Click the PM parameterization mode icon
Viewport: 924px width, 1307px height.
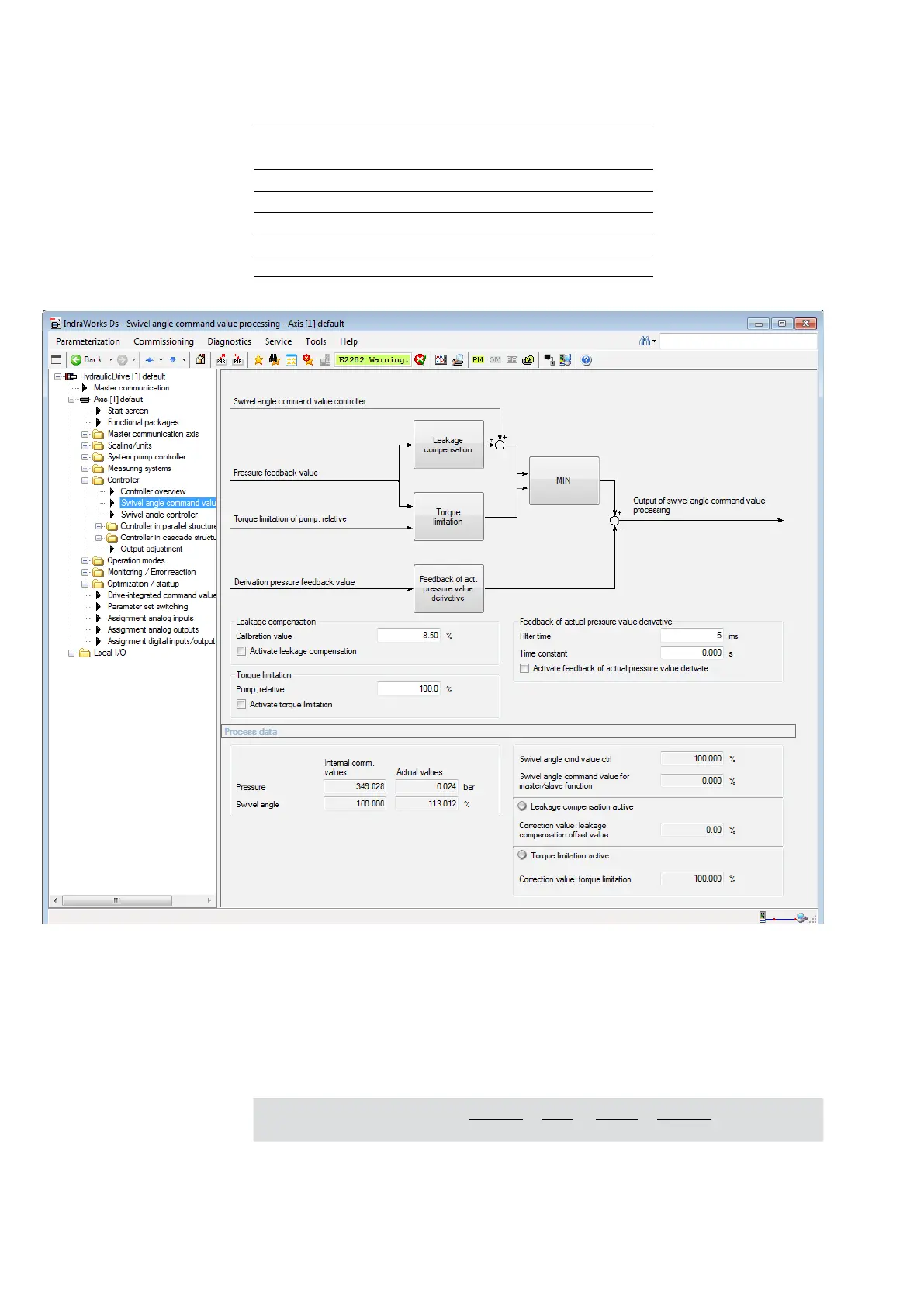(478, 359)
